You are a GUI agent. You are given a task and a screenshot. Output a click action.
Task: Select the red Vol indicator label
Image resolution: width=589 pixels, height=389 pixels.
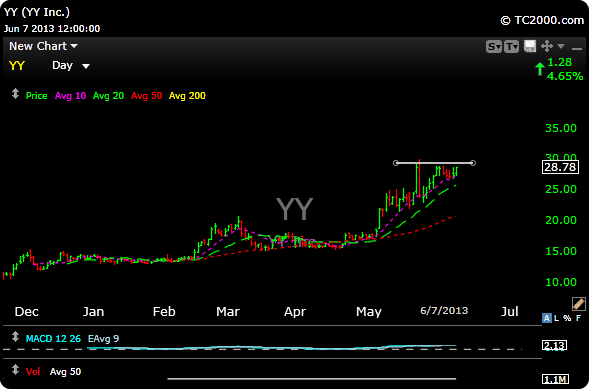click(x=33, y=372)
